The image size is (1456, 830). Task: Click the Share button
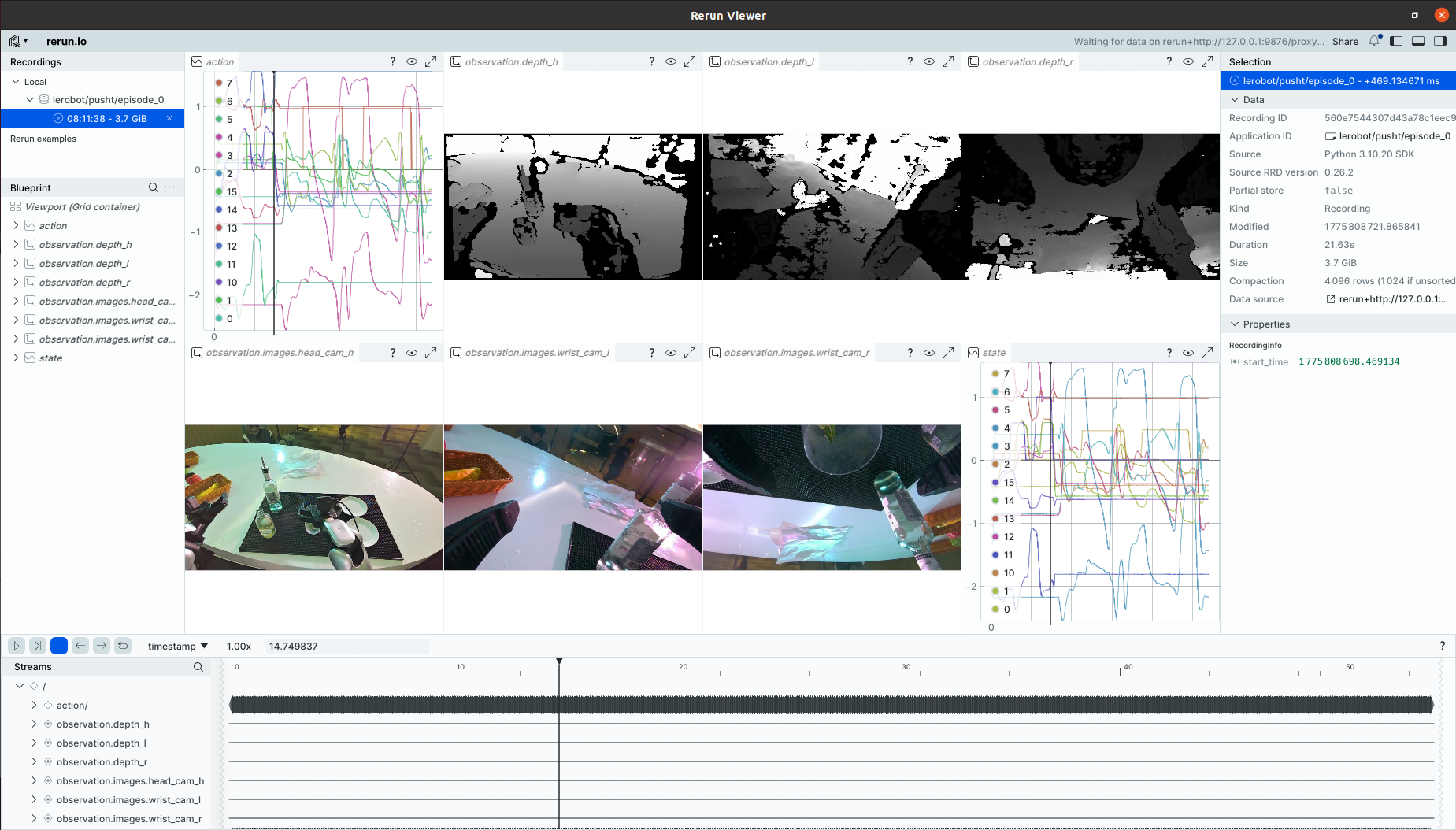pyautogui.click(x=1345, y=42)
